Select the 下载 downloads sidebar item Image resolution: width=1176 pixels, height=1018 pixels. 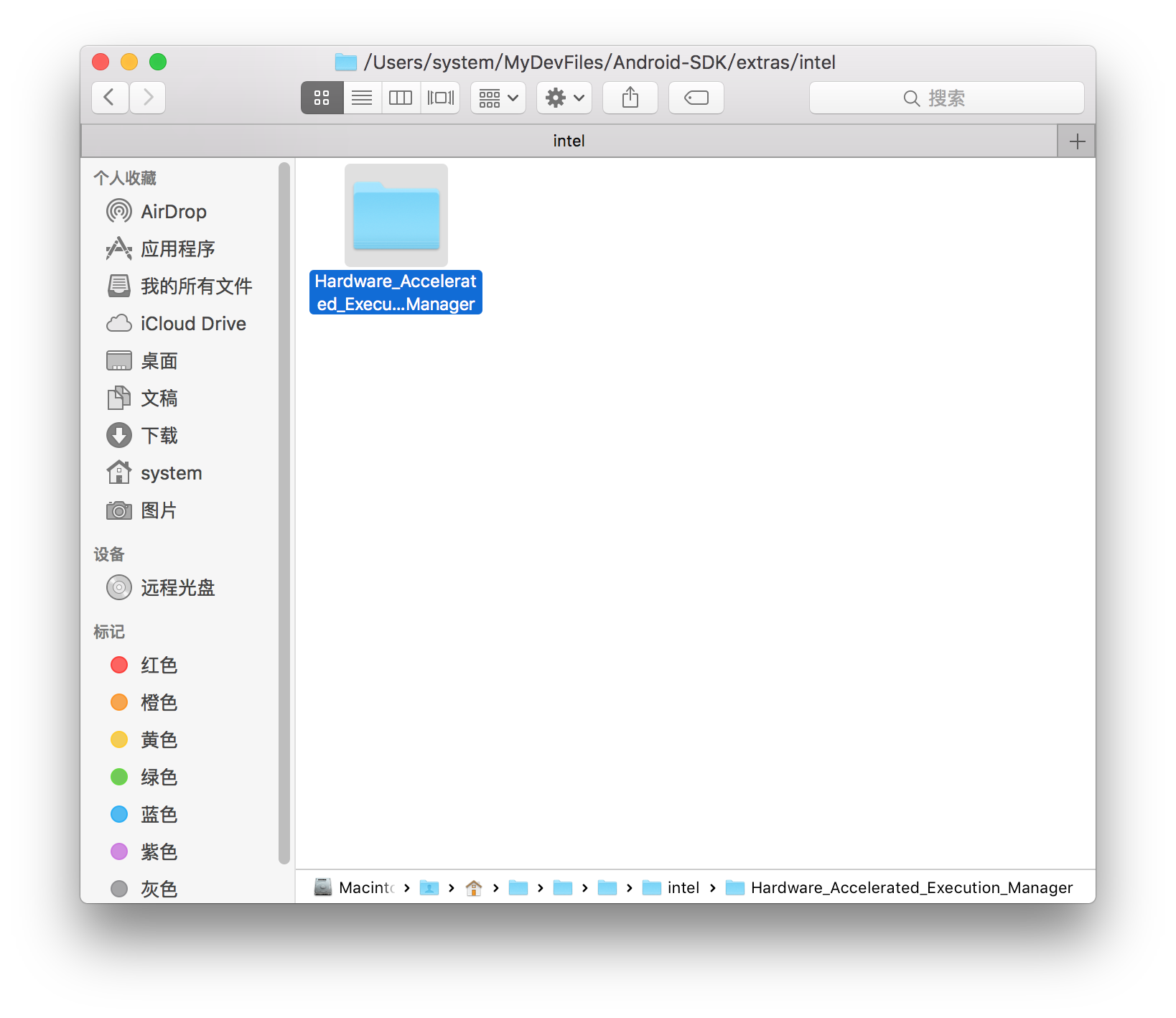pyautogui.click(x=159, y=436)
